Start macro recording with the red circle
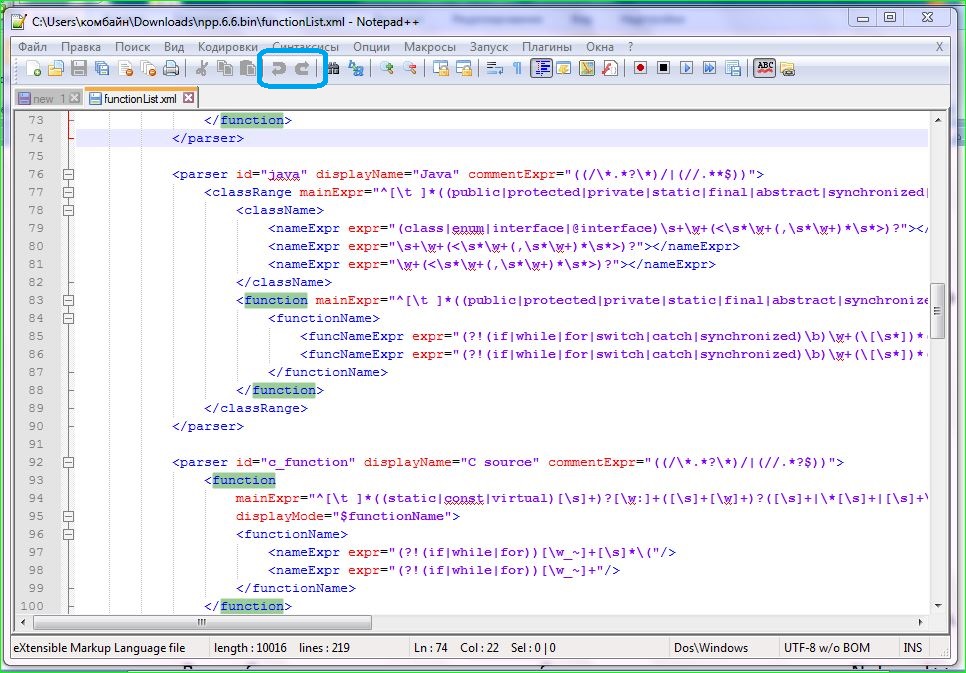This screenshot has width=966, height=673. tap(641, 68)
